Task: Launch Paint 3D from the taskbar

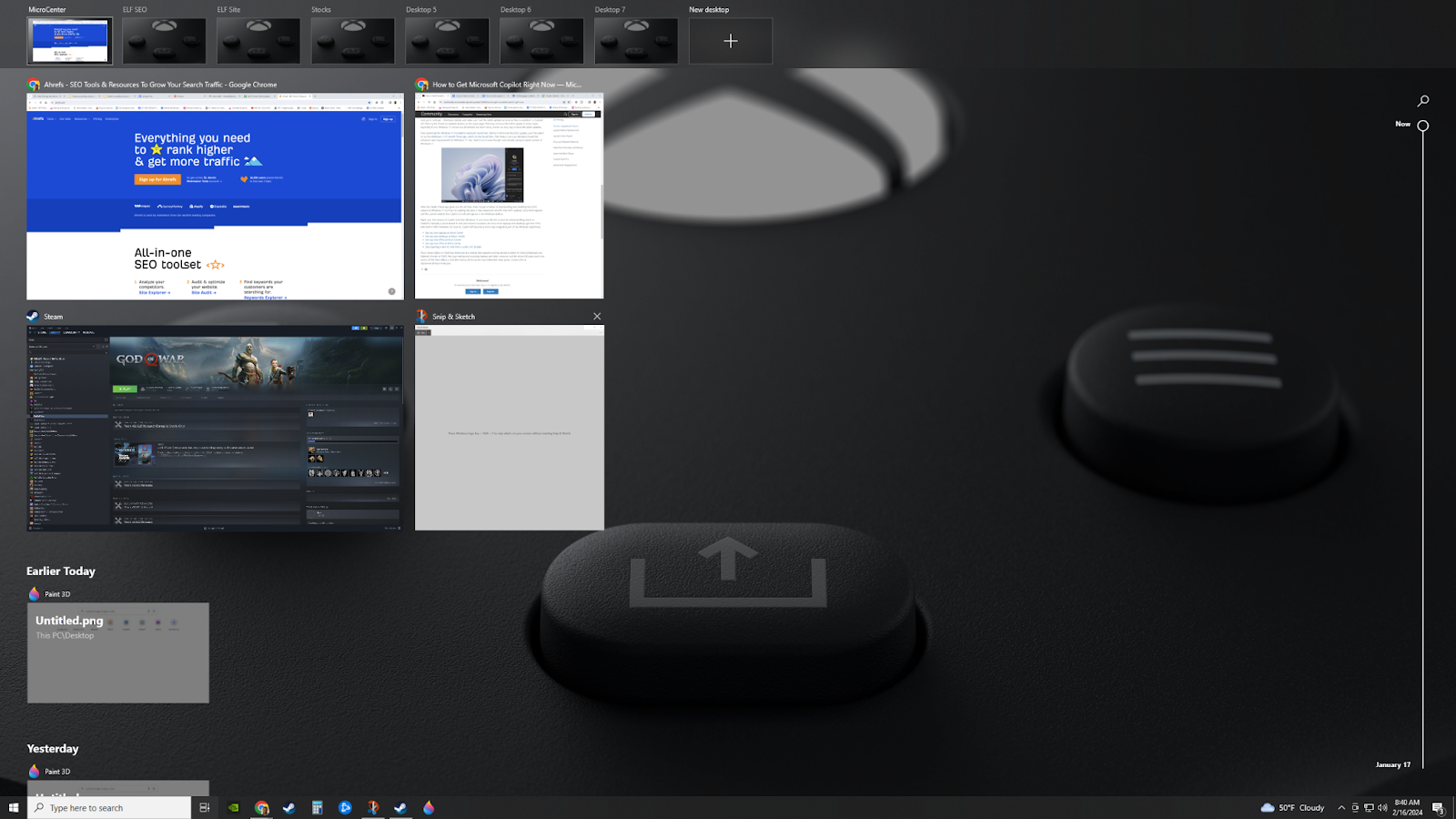Action: [429, 807]
